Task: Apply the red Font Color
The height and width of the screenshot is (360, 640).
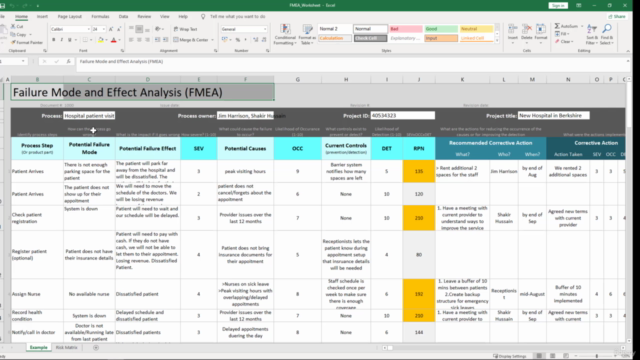Action: point(114,40)
